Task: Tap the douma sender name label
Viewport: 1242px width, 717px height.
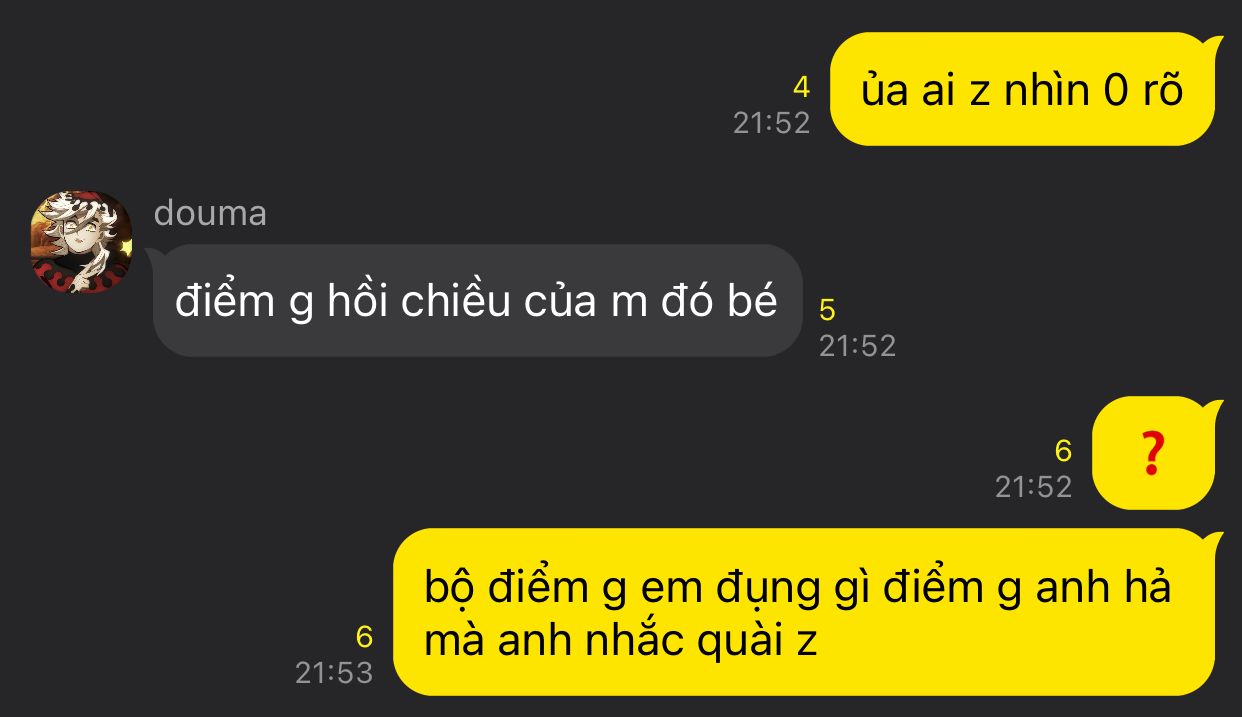Action: (210, 213)
